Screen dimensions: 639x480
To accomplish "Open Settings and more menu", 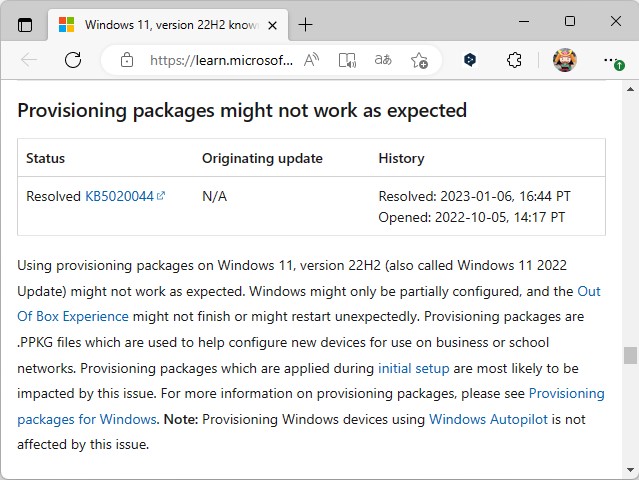I will pyautogui.click(x=612, y=60).
